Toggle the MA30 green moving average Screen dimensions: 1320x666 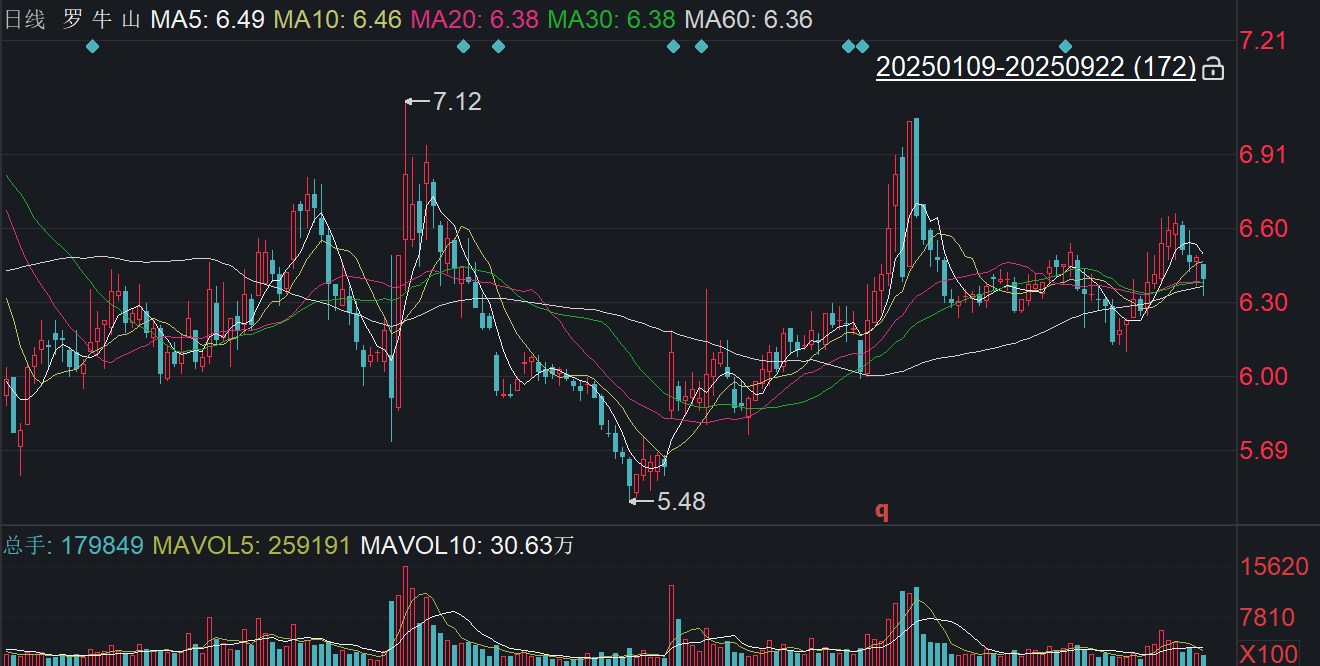611,19
